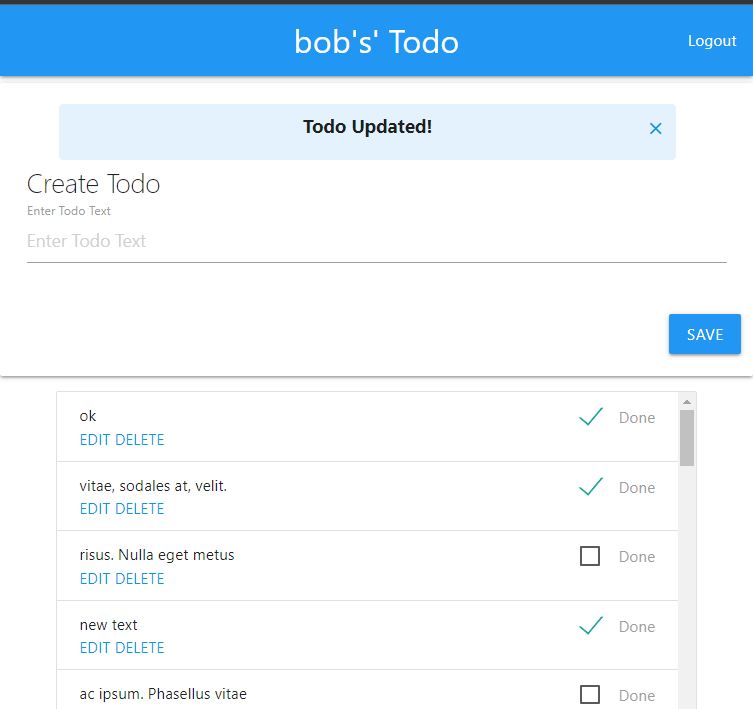Uncheck Done for 'vitae, sodales at, velit.'
This screenshot has height=709, width=753.
(x=591, y=487)
